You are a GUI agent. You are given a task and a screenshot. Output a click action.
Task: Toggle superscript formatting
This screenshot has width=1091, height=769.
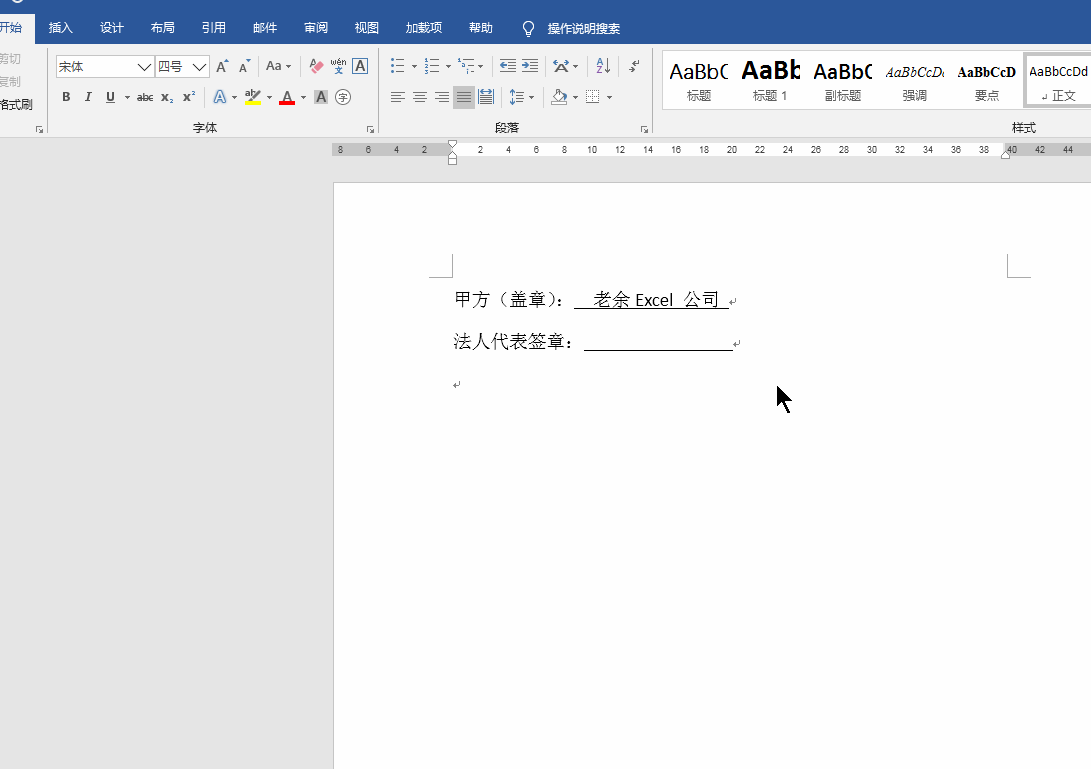pyautogui.click(x=189, y=97)
